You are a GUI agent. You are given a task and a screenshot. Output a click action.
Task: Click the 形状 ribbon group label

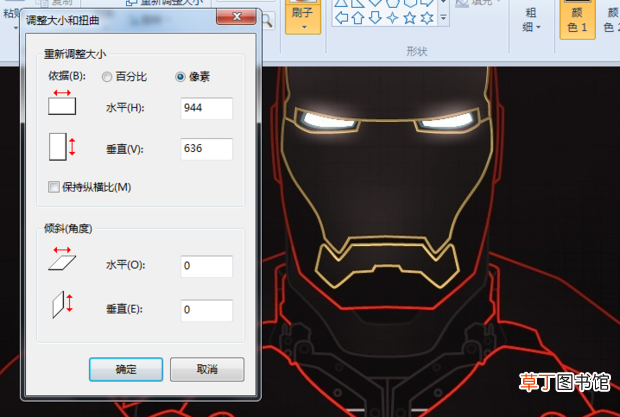pos(417,51)
